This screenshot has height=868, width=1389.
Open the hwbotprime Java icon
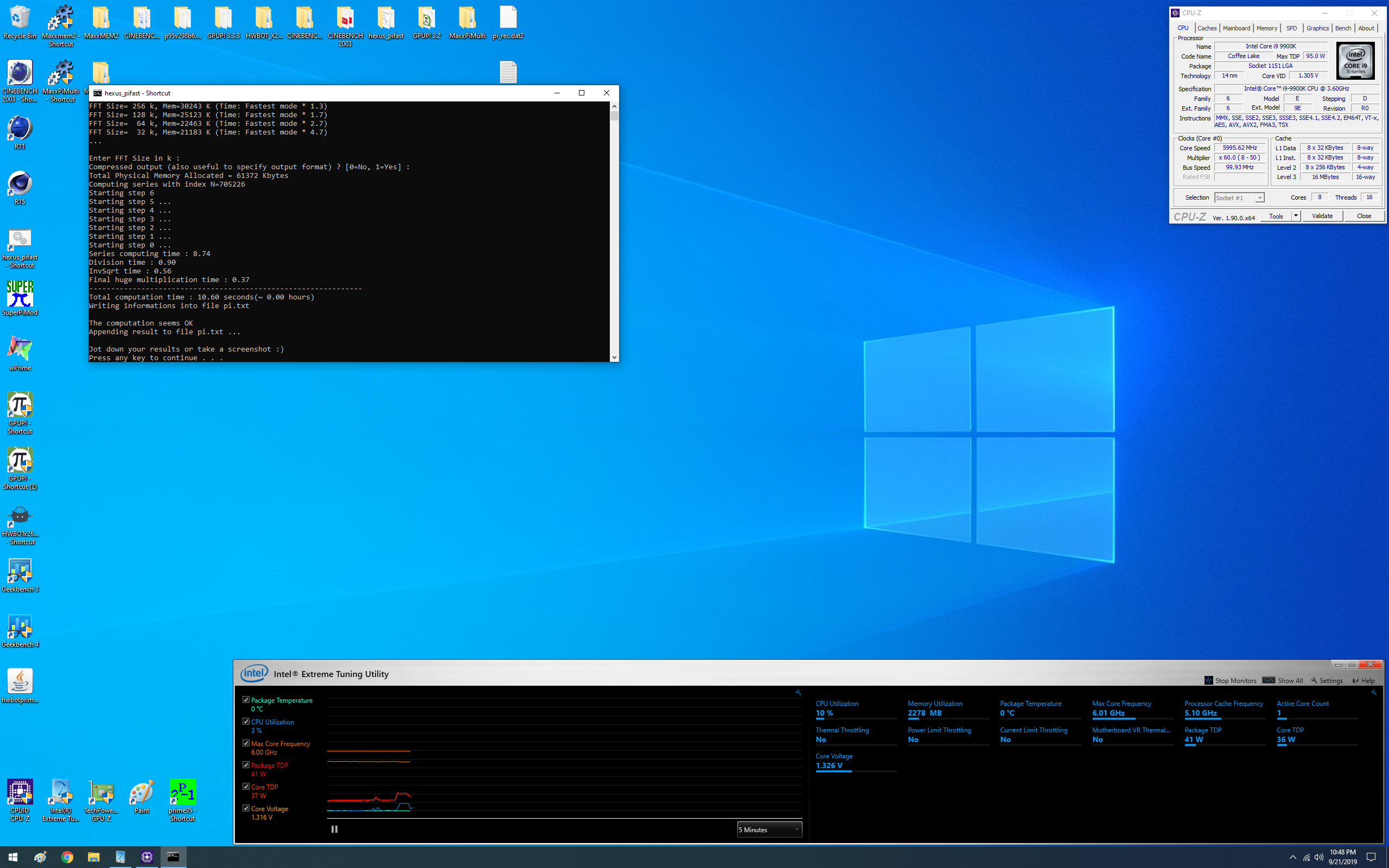pos(20,685)
